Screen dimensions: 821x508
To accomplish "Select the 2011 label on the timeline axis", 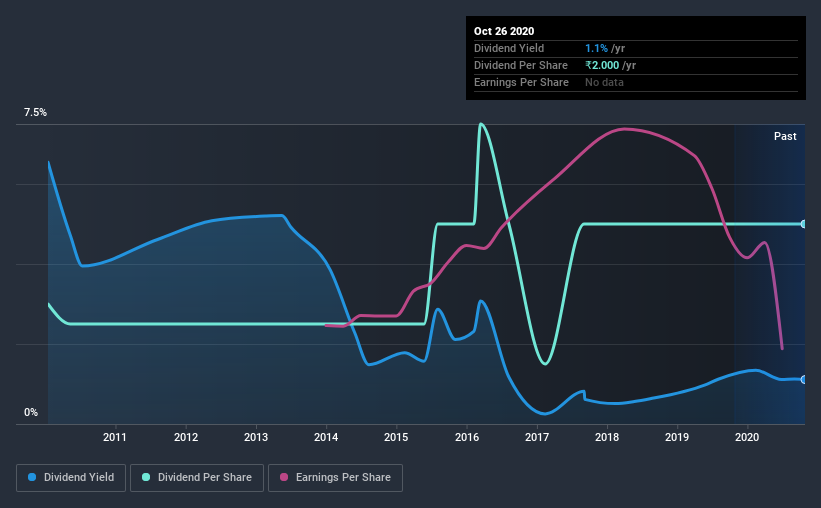I will tap(115, 437).
